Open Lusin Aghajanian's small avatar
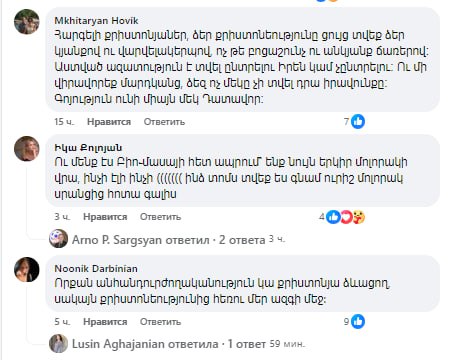This screenshot has width=464, height=360. click(x=58, y=343)
